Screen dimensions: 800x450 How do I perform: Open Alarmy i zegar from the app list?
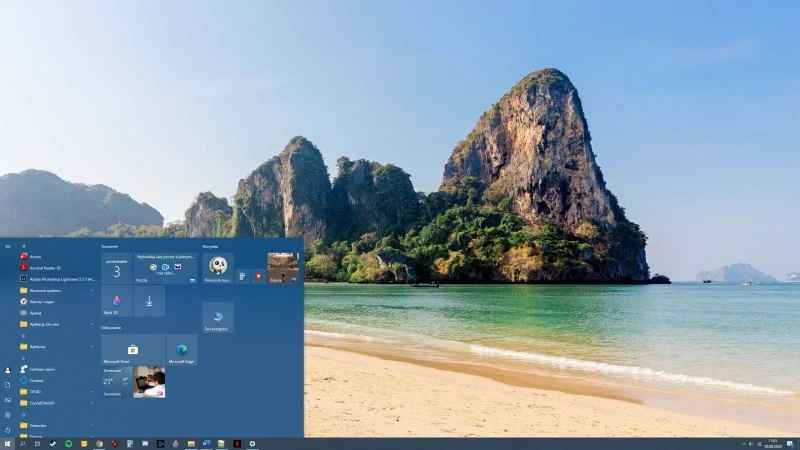click(42, 301)
